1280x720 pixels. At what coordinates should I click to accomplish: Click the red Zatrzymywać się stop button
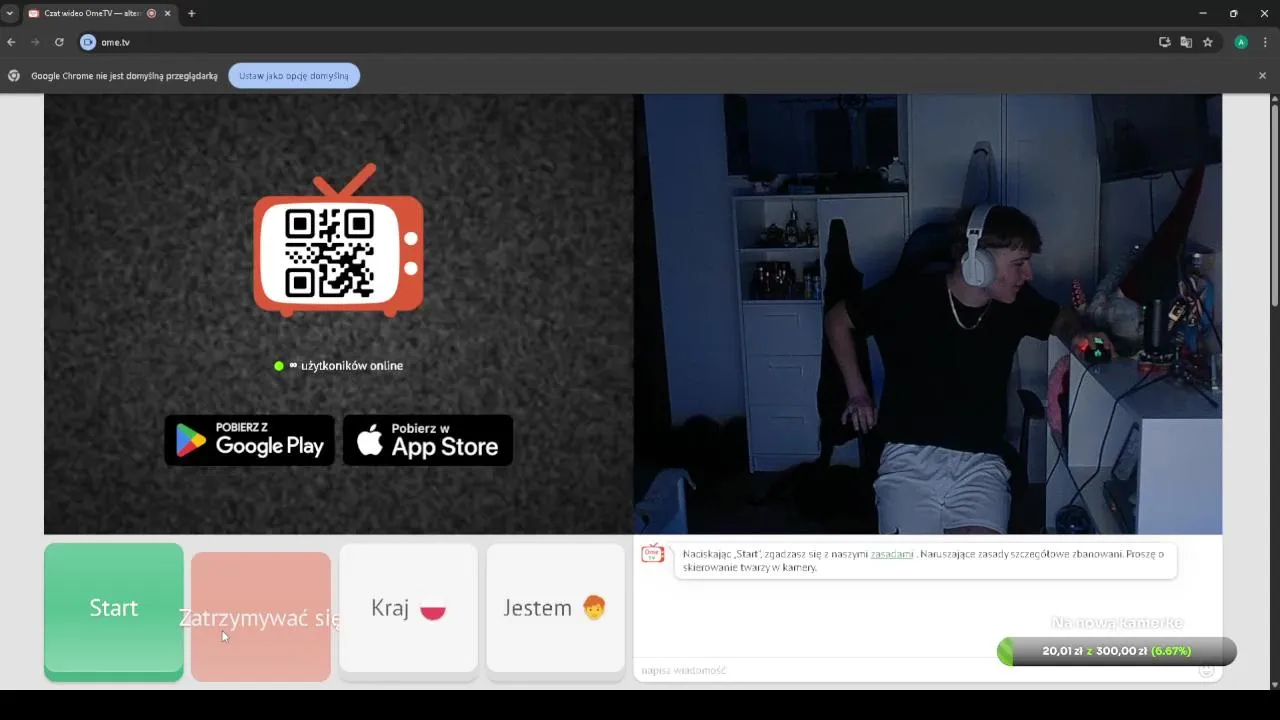[x=261, y=617]
